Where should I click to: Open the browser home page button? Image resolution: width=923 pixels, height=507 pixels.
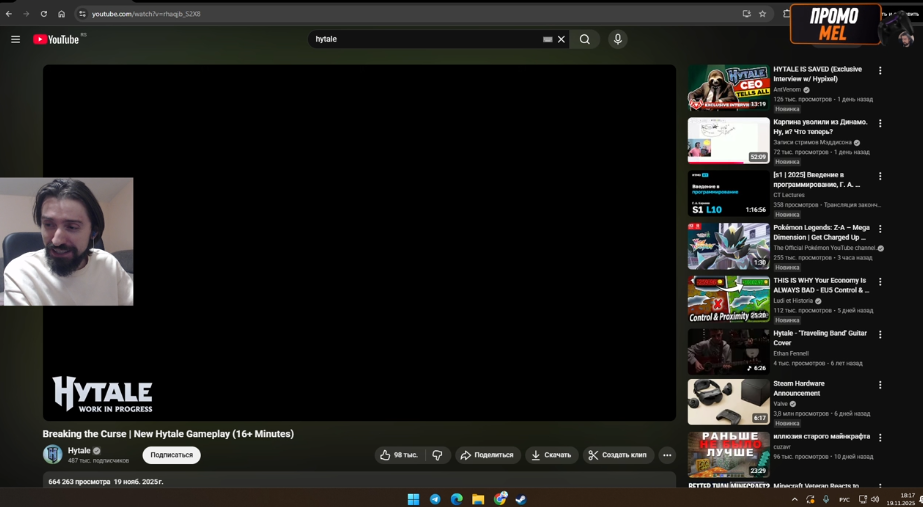(61, 14)
